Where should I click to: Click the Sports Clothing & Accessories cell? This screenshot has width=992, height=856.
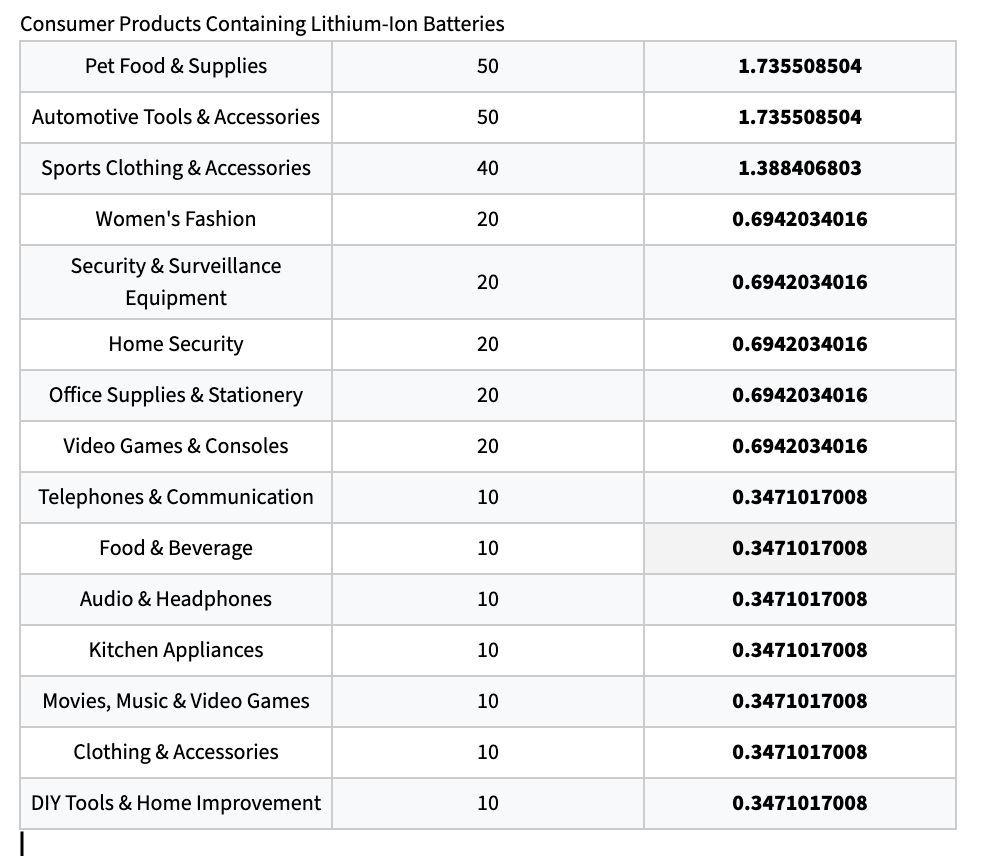point(176,168)
